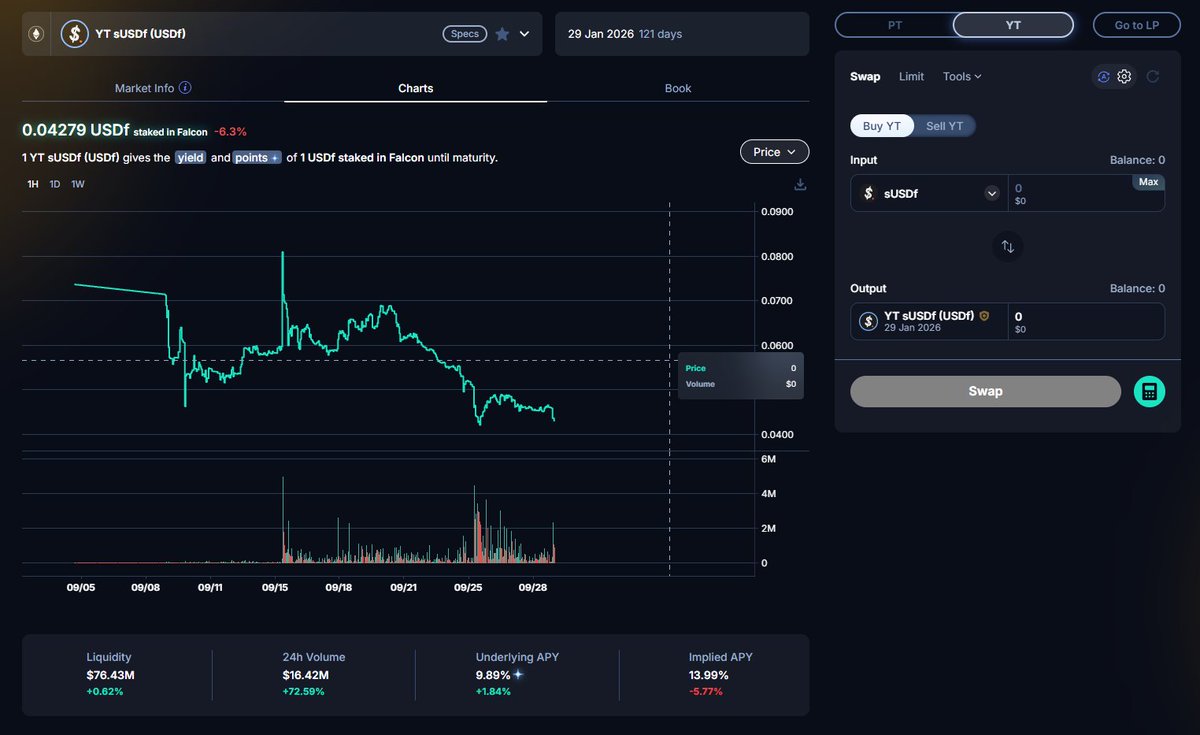Open the teal calculator icon
This screenshot has height=735, width=1200.
(x=1149, y=392)
